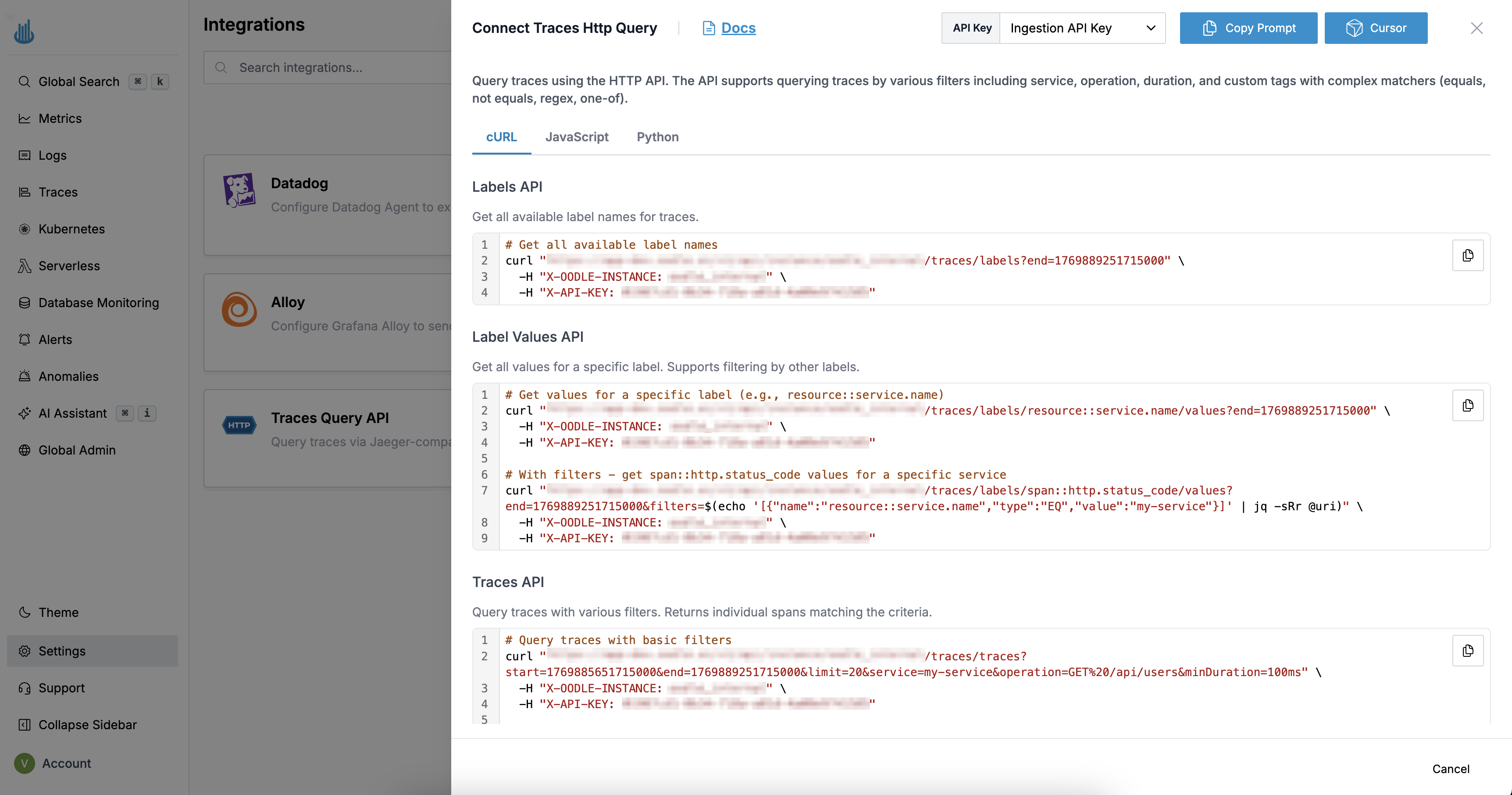
Task: Click the search integrations field
Action: [x=329, y=68]
